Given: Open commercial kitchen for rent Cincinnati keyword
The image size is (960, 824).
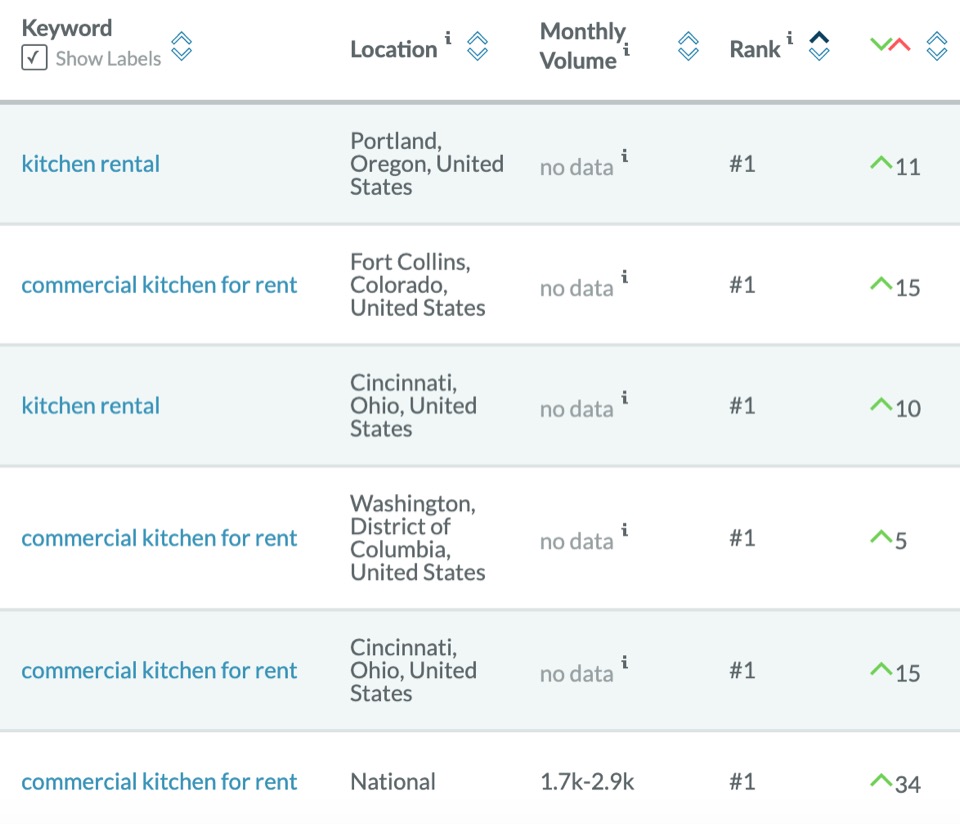Looking at the screenshot, I should 159,670.
